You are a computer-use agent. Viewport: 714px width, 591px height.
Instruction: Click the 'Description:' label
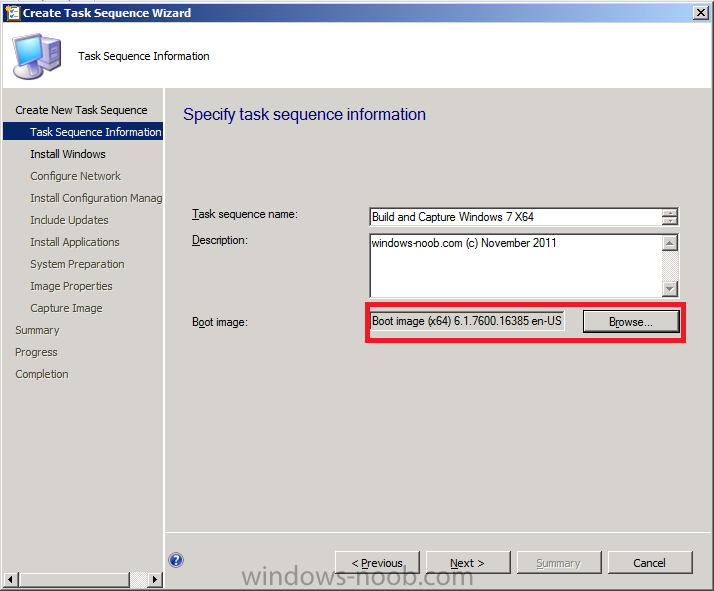coord(220,240)
